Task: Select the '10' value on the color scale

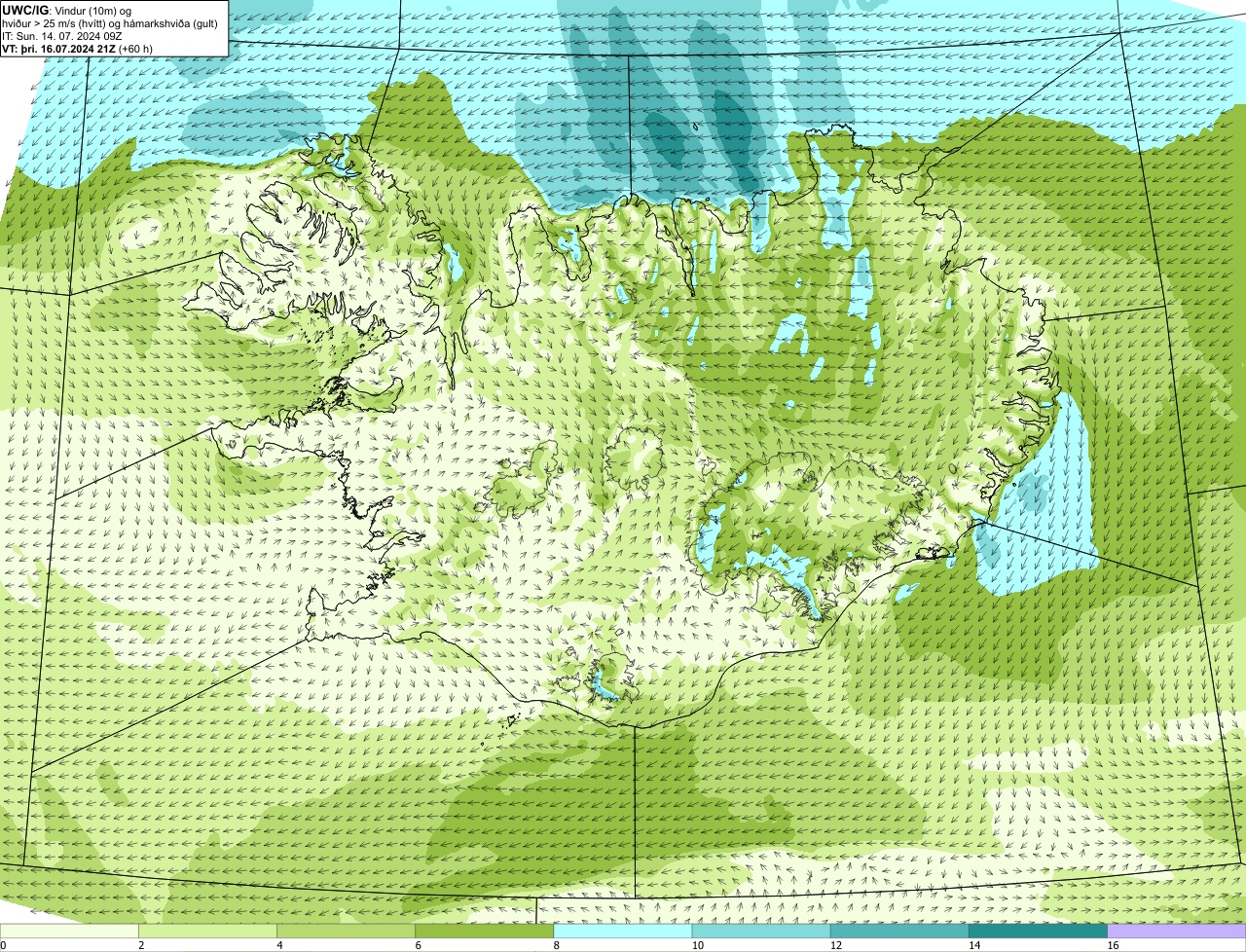Action: [x=697, y=945]
